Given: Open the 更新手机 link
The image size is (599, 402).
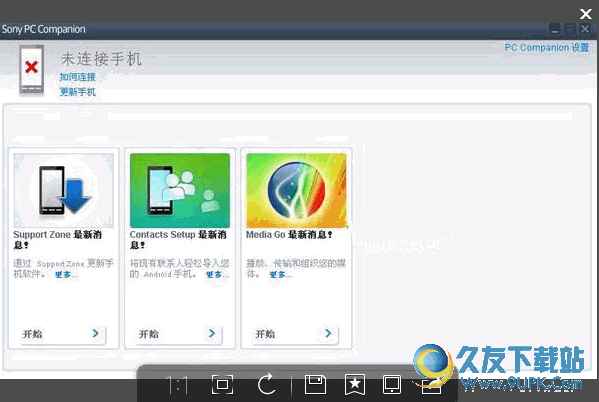Looking at the screenshot, I should [78, 92].
